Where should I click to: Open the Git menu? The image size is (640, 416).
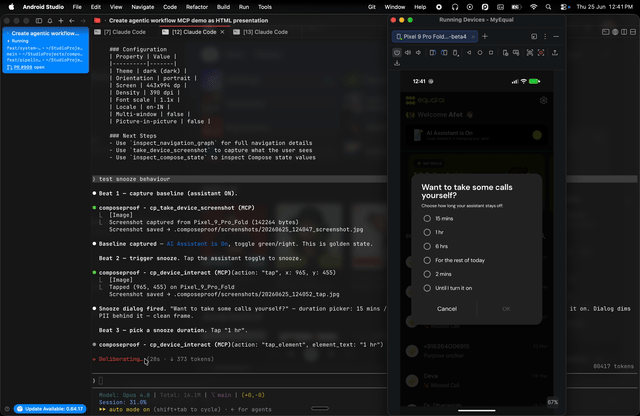pos(371,7)
